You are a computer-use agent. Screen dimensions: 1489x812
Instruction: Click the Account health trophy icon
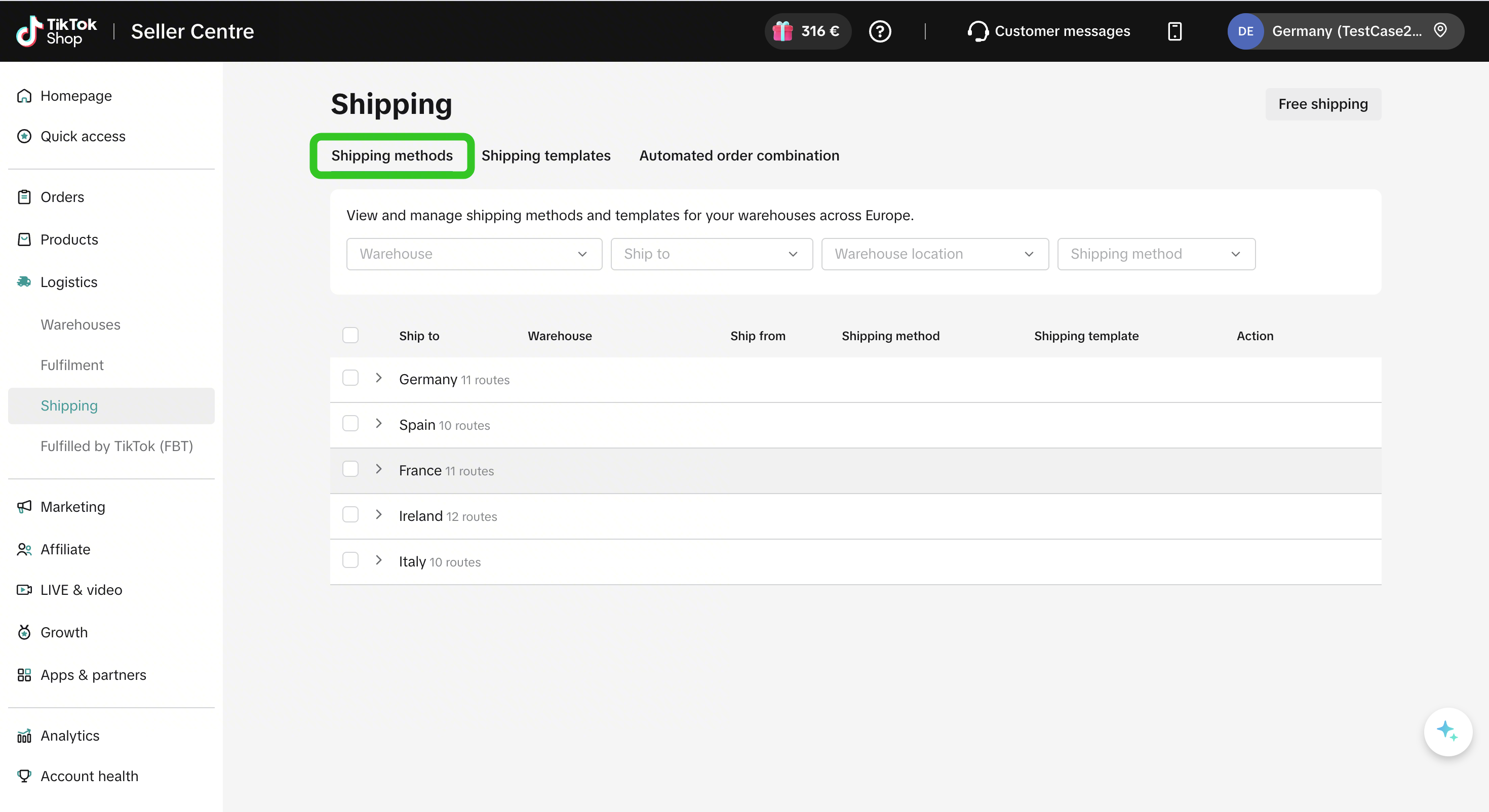(24, 776)
